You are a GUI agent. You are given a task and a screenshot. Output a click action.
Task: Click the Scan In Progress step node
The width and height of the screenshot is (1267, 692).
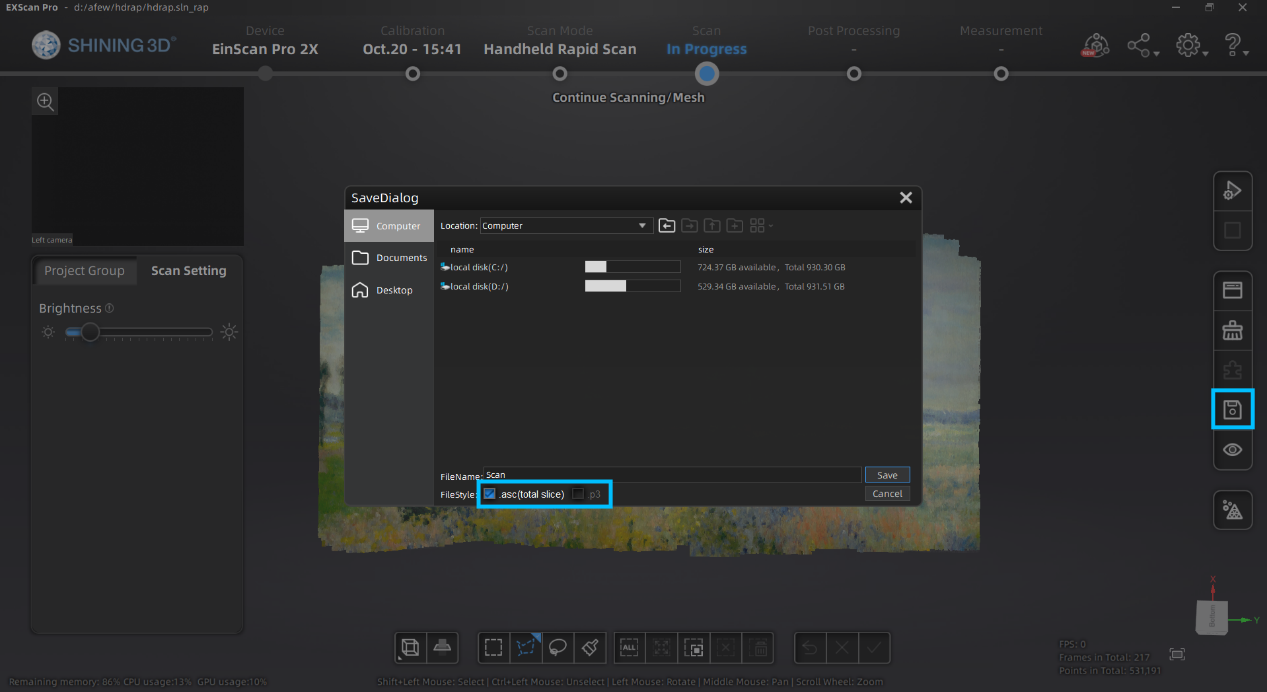(707, 73)
